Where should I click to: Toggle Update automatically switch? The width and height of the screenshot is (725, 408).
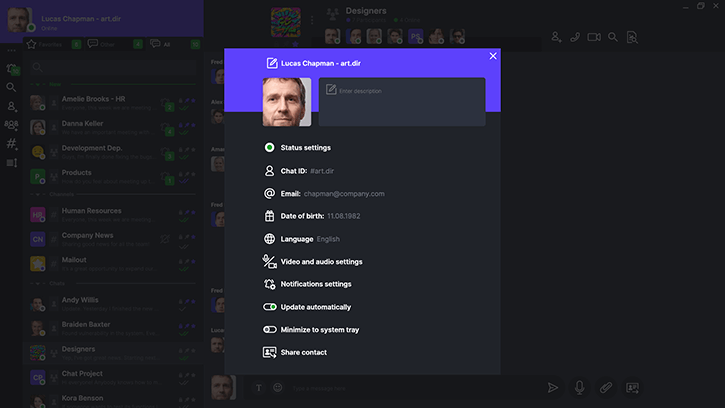[270, 307]
